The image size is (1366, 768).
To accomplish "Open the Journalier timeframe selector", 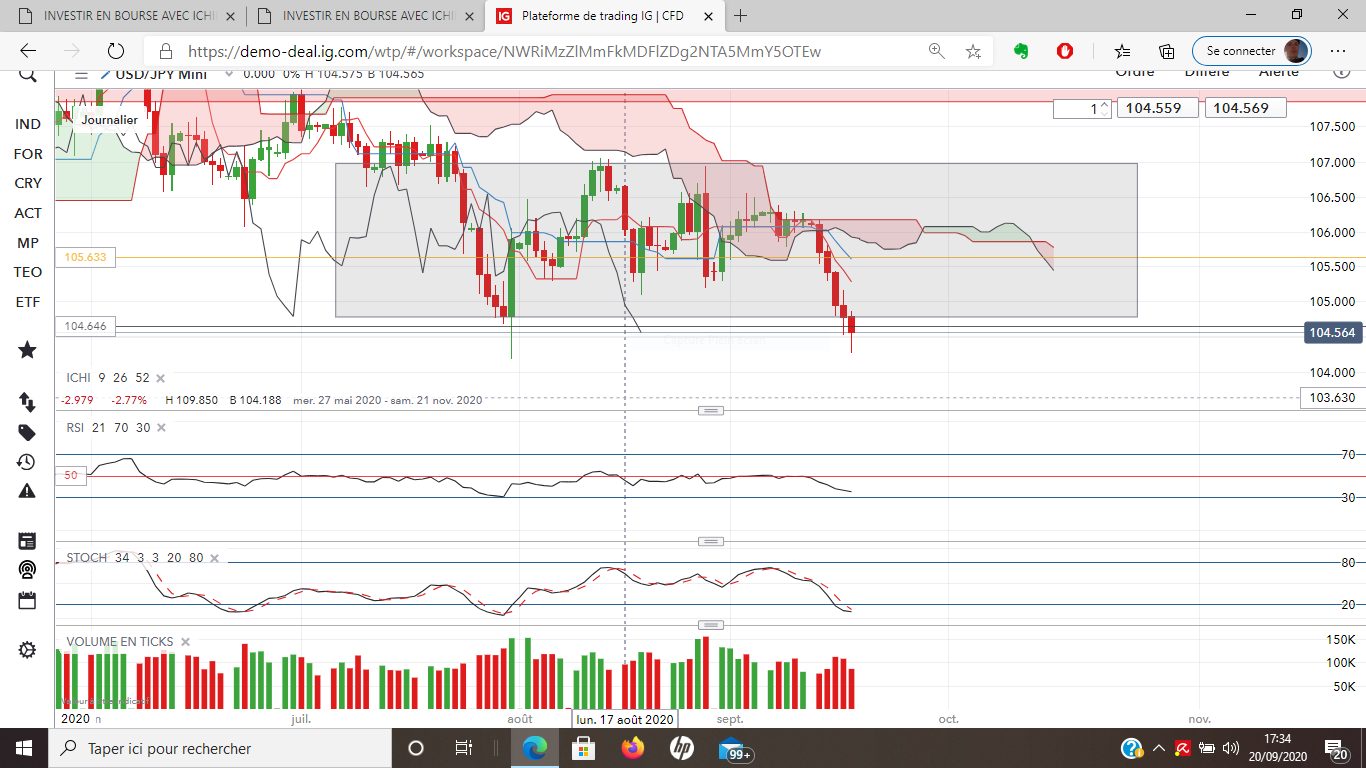I will point(110,119).
